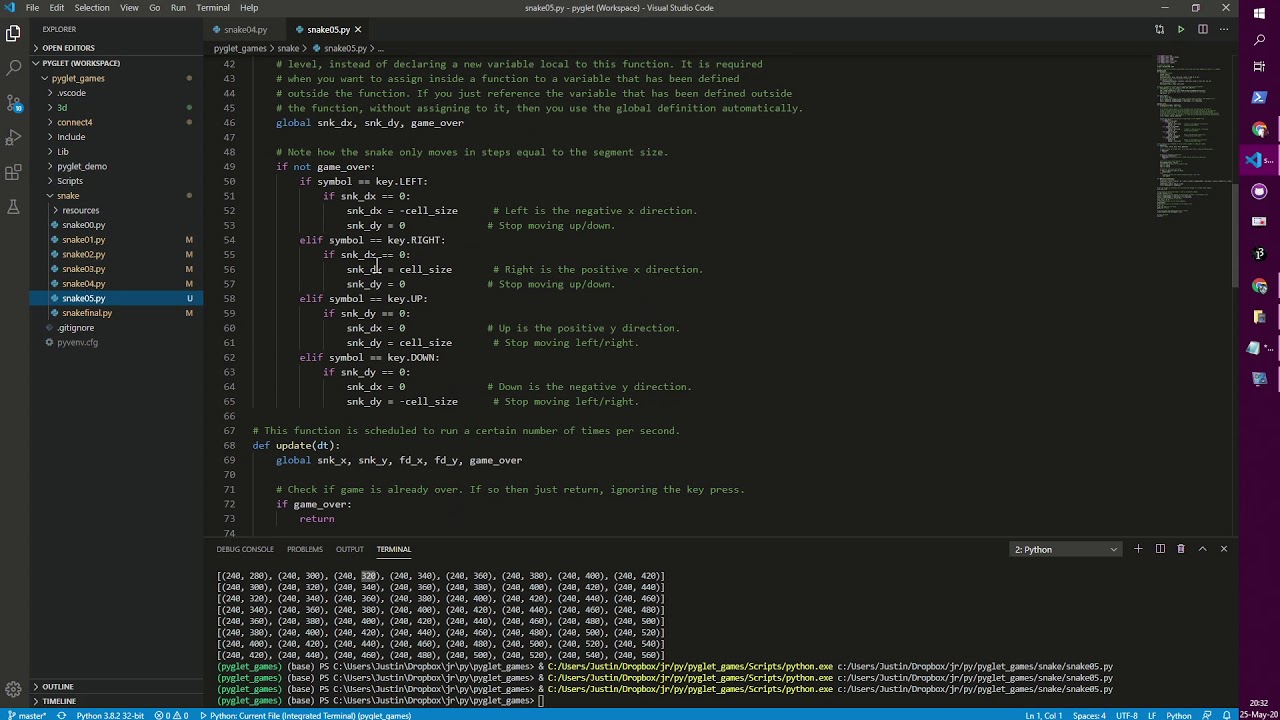Expand the connect4 folder
Image resolution: width=1280 pixels, height=720 pixels.
pos(74,122)
